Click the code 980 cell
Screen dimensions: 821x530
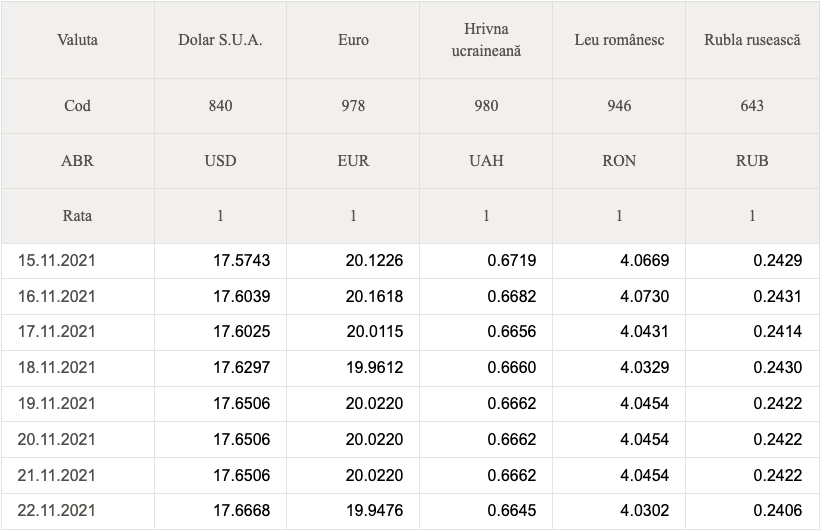pos(486,106)
